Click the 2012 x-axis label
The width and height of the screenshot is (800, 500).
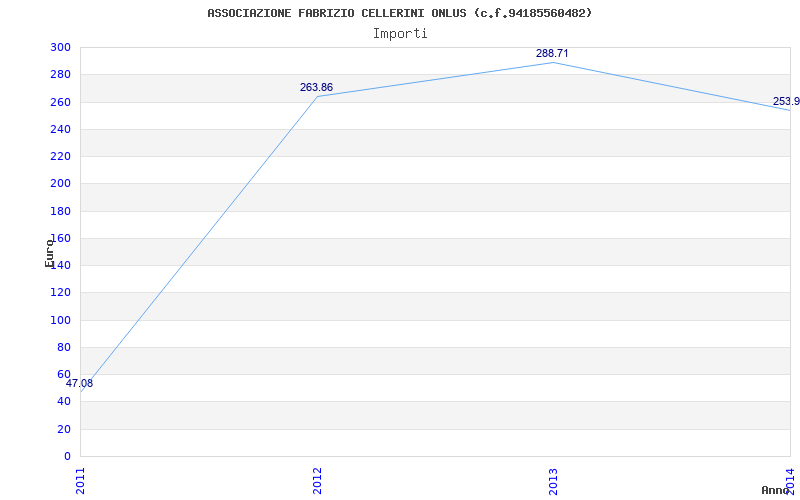317,481
